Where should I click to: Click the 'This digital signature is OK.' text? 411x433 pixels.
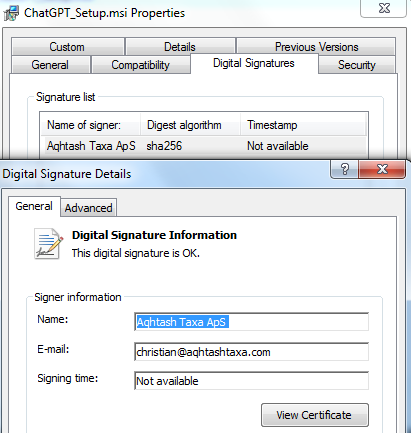(136, 253)
